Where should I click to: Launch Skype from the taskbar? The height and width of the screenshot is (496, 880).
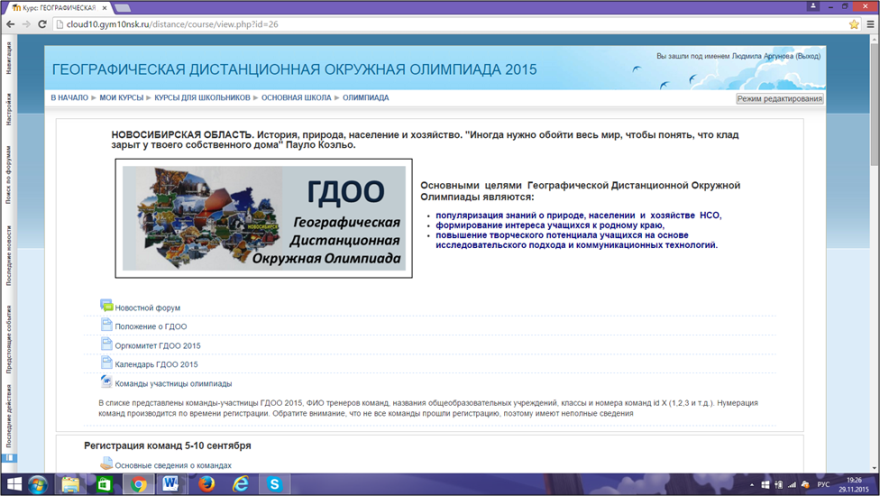coord(275,484)
